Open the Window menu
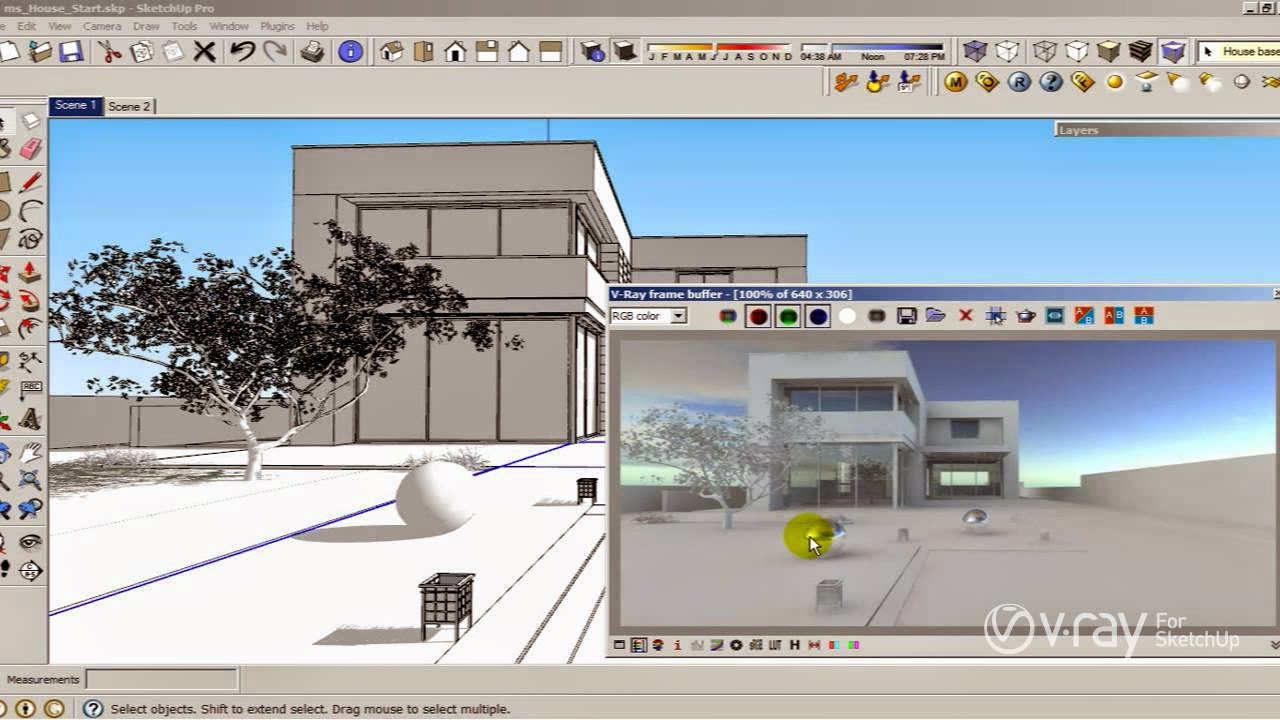1280x720 pixels. (229, 26)
